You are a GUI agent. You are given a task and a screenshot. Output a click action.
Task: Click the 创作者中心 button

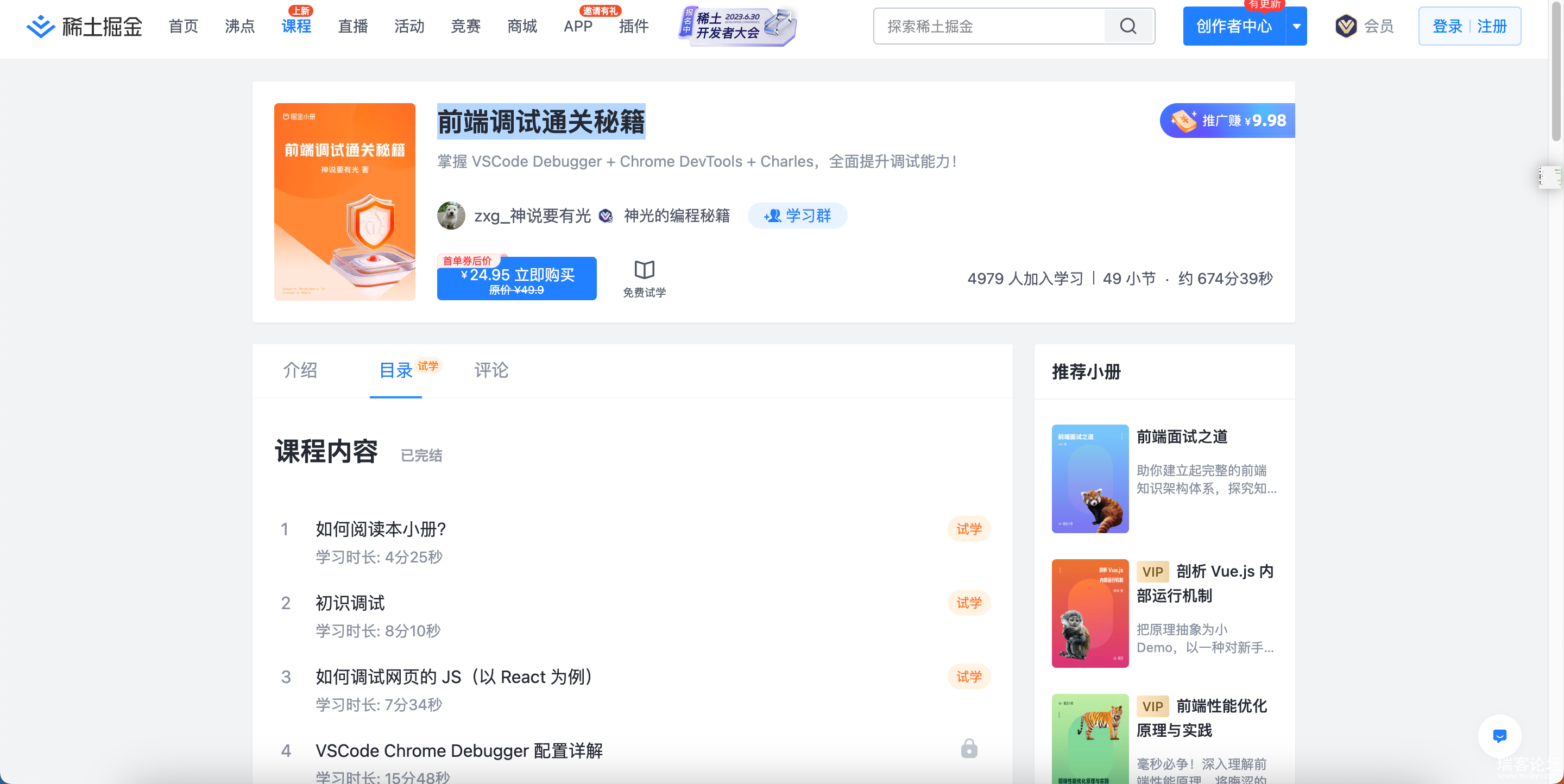click(1234, 26)
